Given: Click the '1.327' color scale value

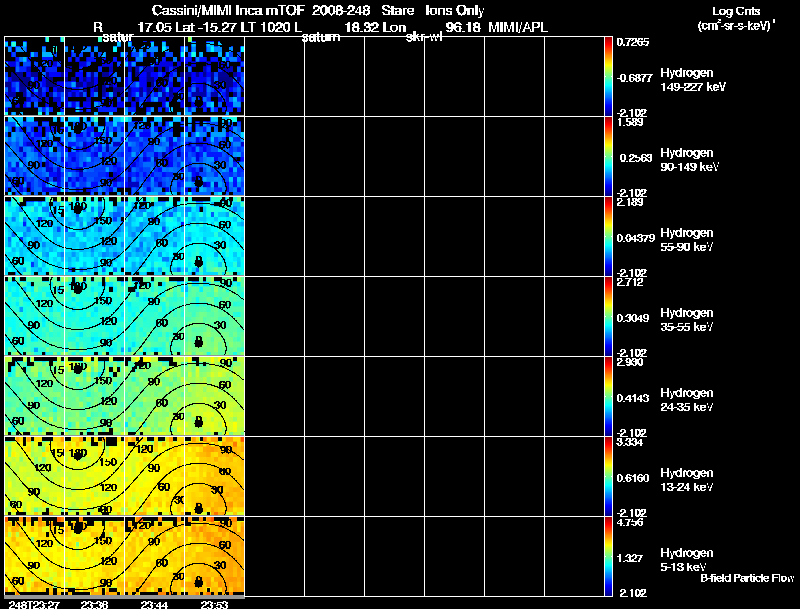Looking at the screenshot, I should (x=630, y=559).
